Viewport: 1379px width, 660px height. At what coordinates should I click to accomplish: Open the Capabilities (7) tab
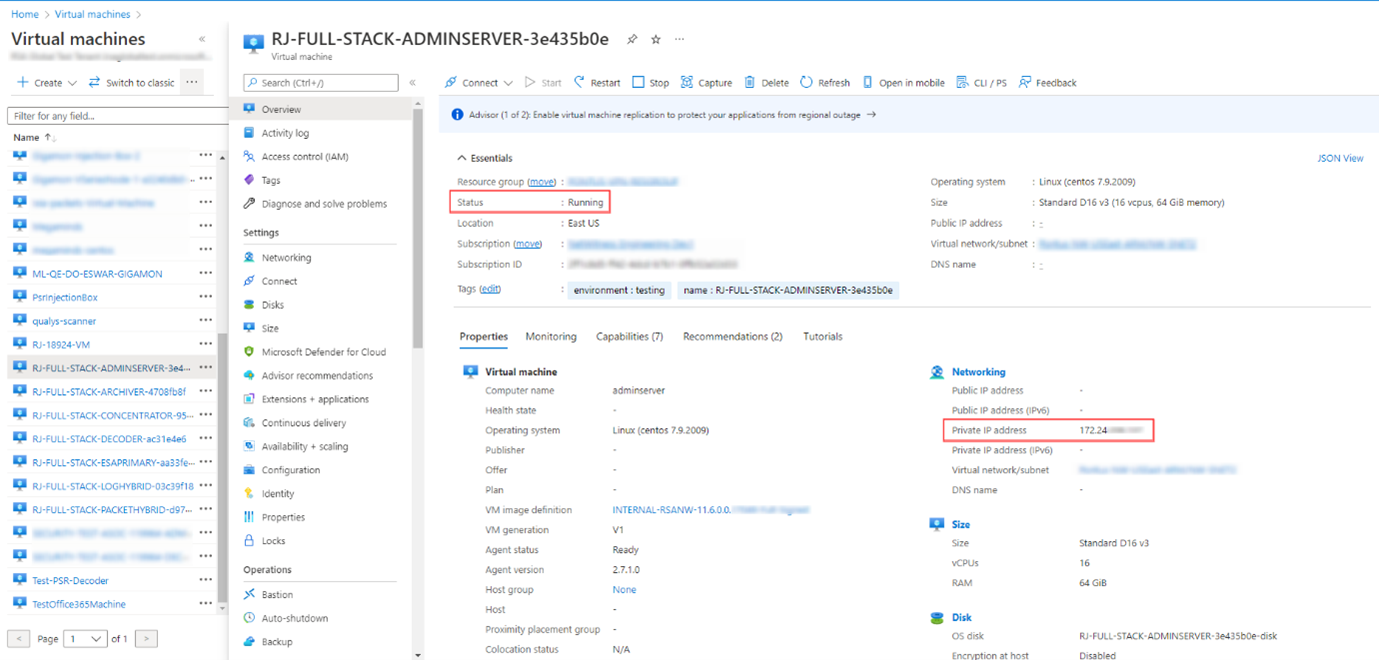tap(629, 336)
